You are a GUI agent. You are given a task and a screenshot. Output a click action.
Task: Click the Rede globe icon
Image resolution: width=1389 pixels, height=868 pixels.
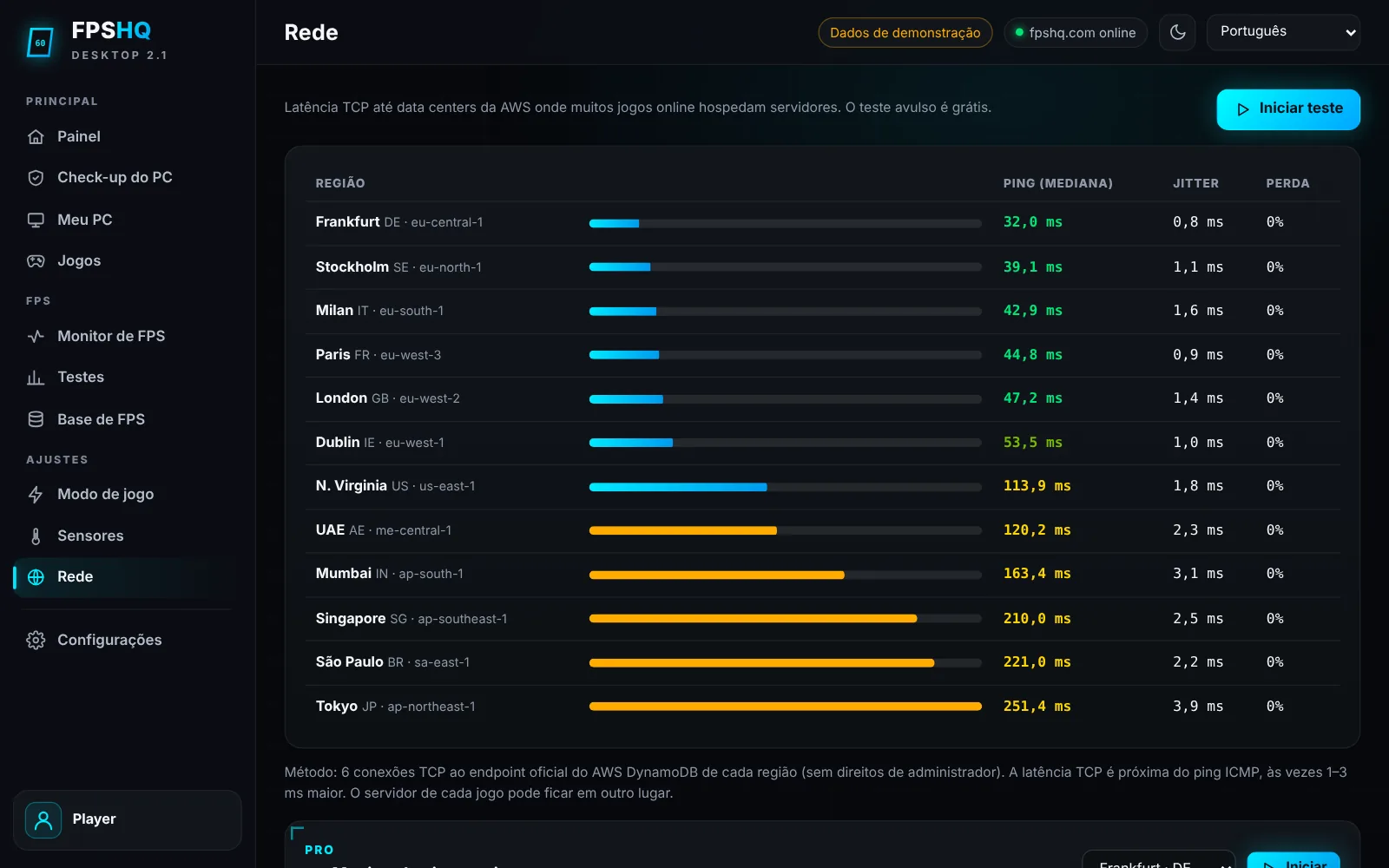tap(36, 577)
